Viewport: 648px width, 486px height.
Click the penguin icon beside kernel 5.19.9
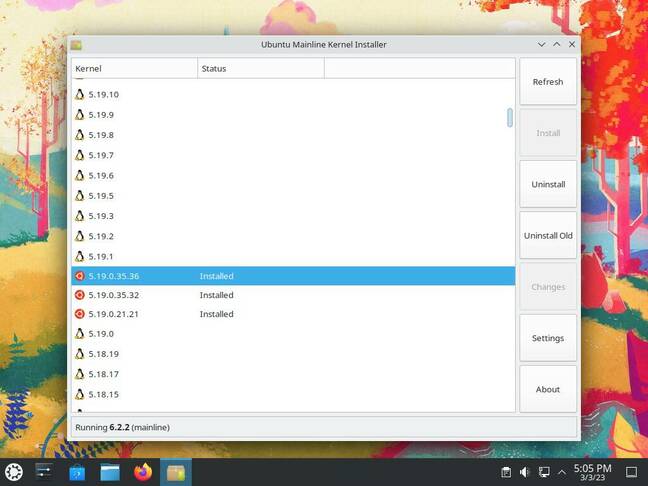(x=80, y=115)
